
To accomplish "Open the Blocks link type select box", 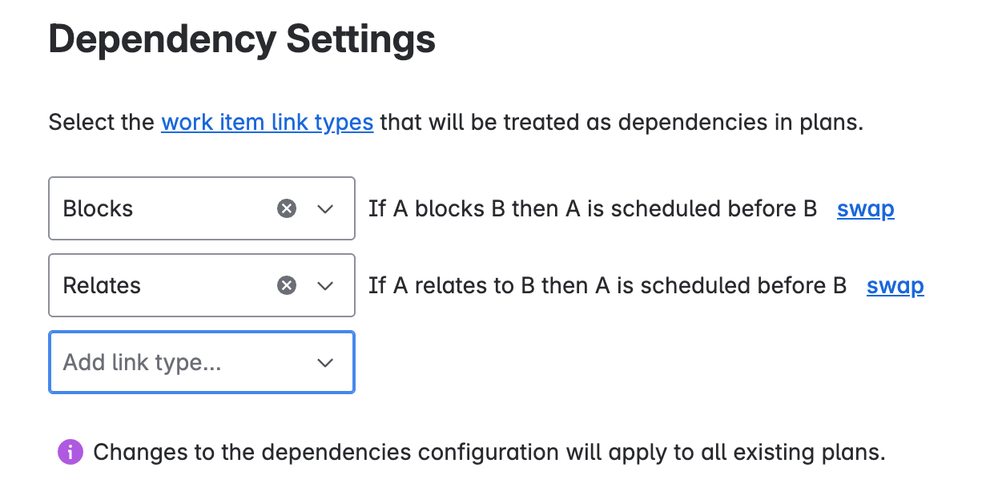I will point(202,208).
